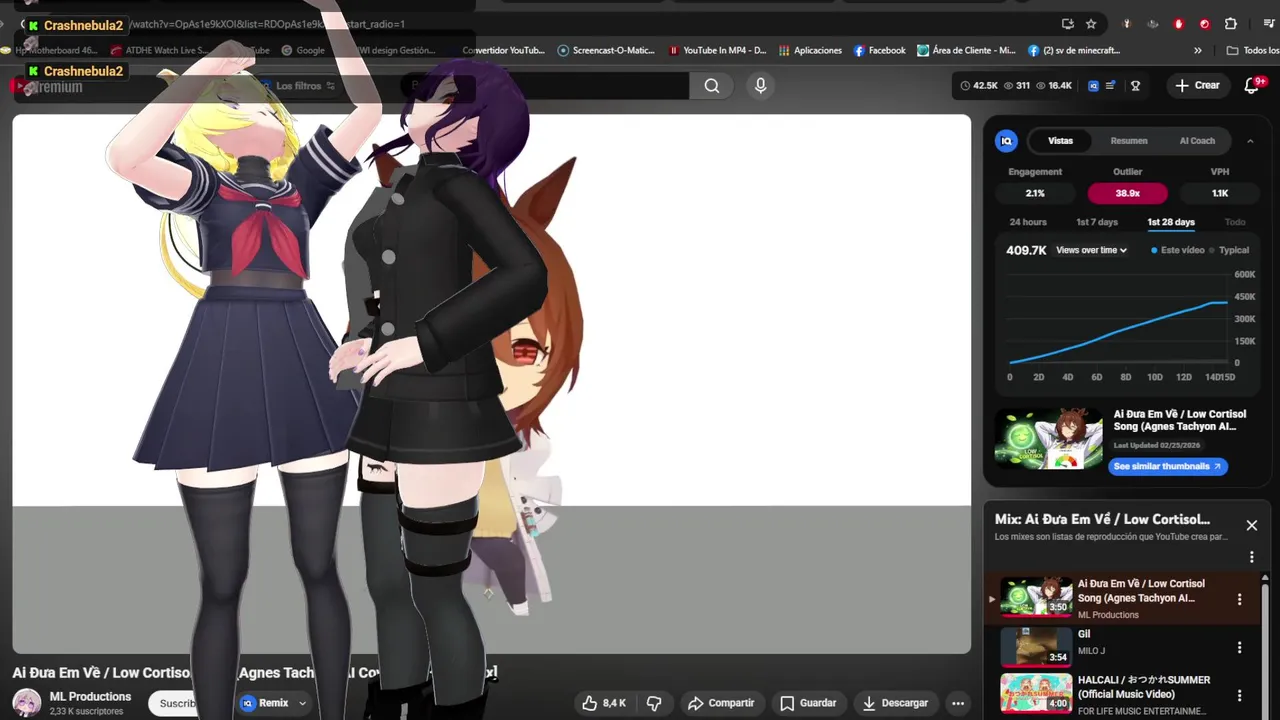Toggle Este vídeo chart series
This screenshot has height=720, width=1280.
(1178, 250)
